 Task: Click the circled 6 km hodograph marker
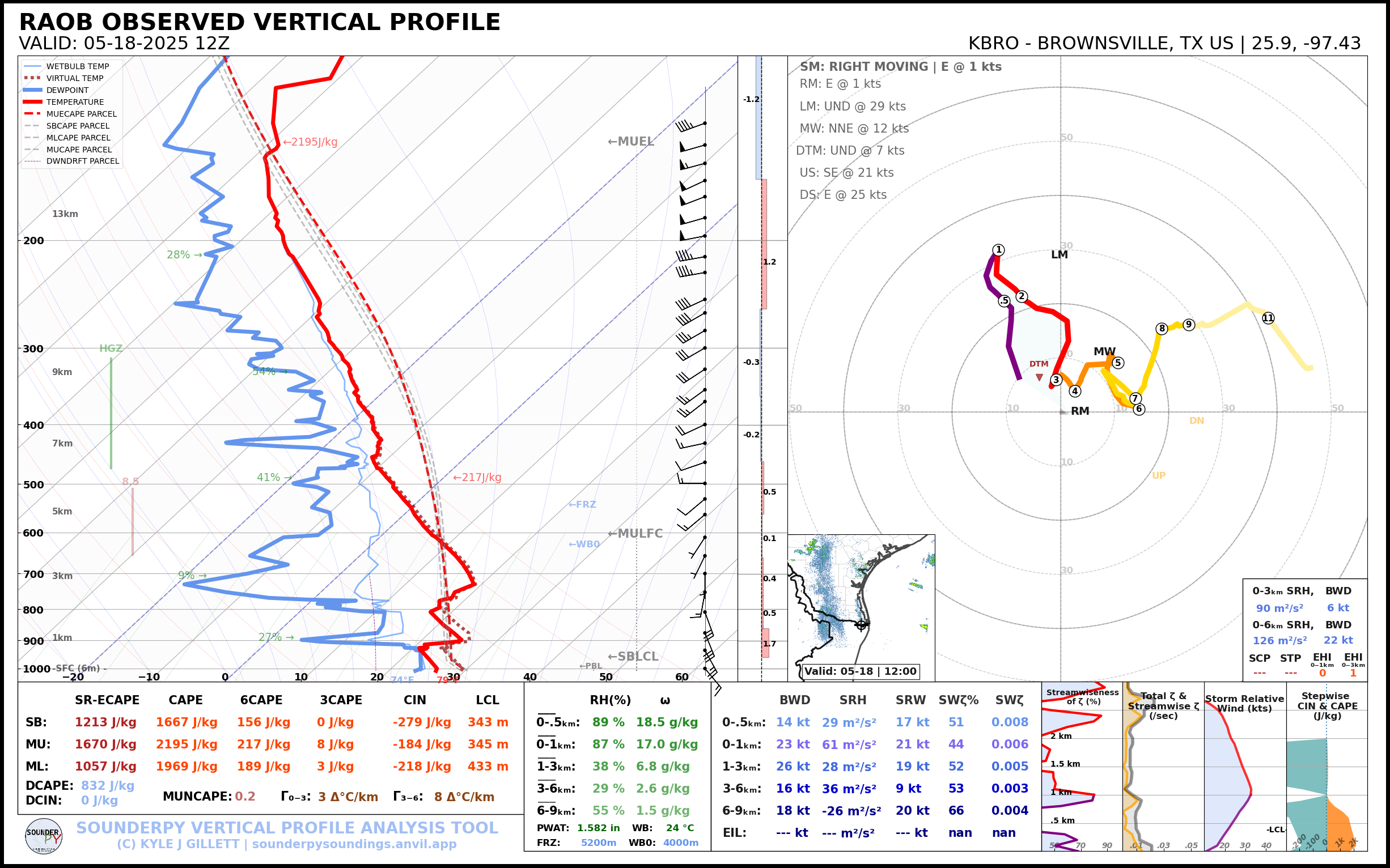[x=1138, y=409]
